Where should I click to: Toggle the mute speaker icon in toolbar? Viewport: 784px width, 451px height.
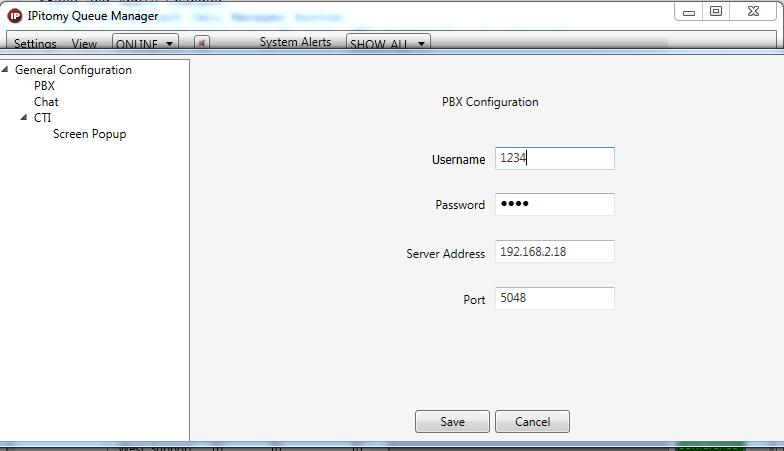(x=202, y=42)
